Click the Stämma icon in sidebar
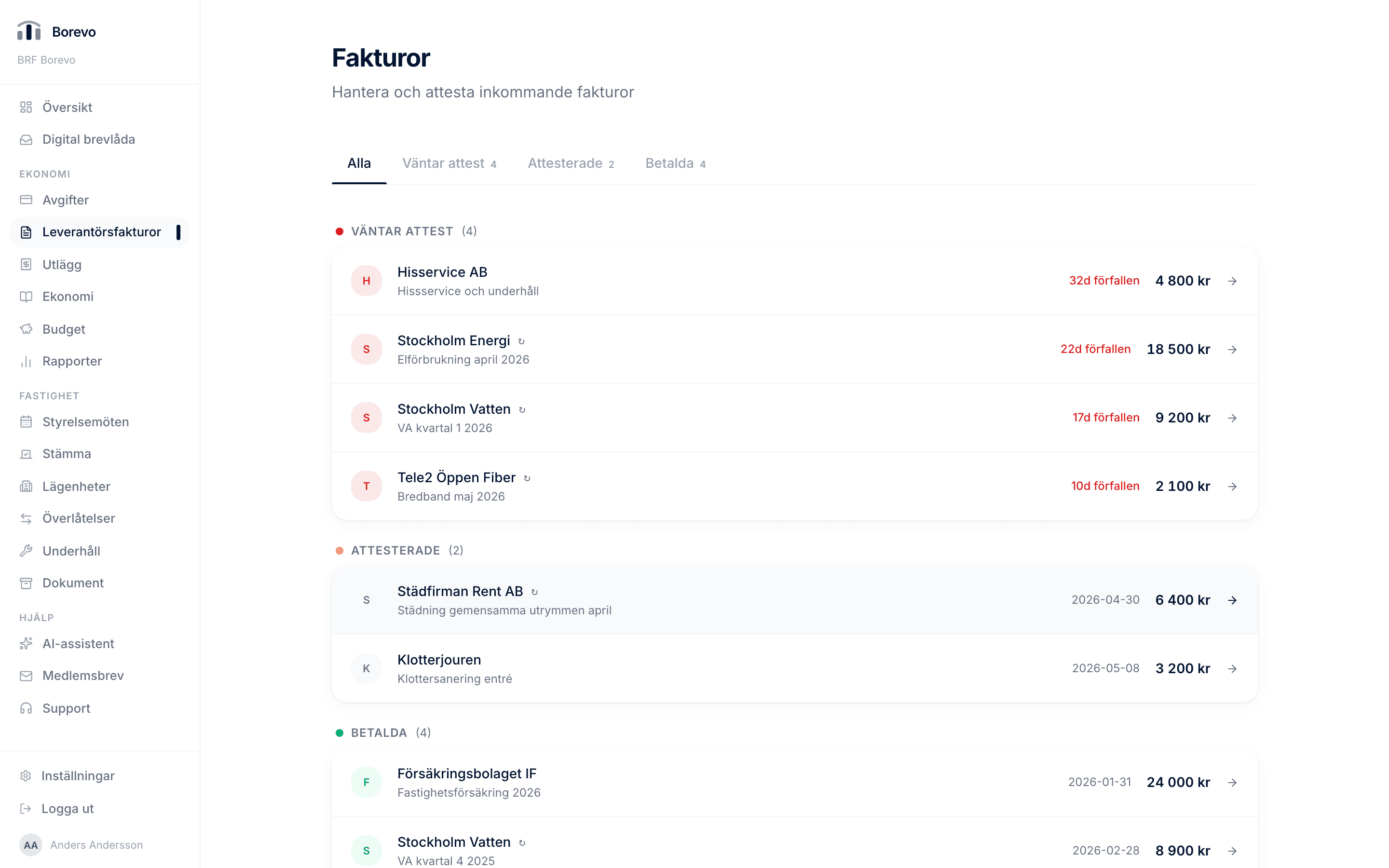The width and height of the screenshot is (1389, 868). (26, 453)
